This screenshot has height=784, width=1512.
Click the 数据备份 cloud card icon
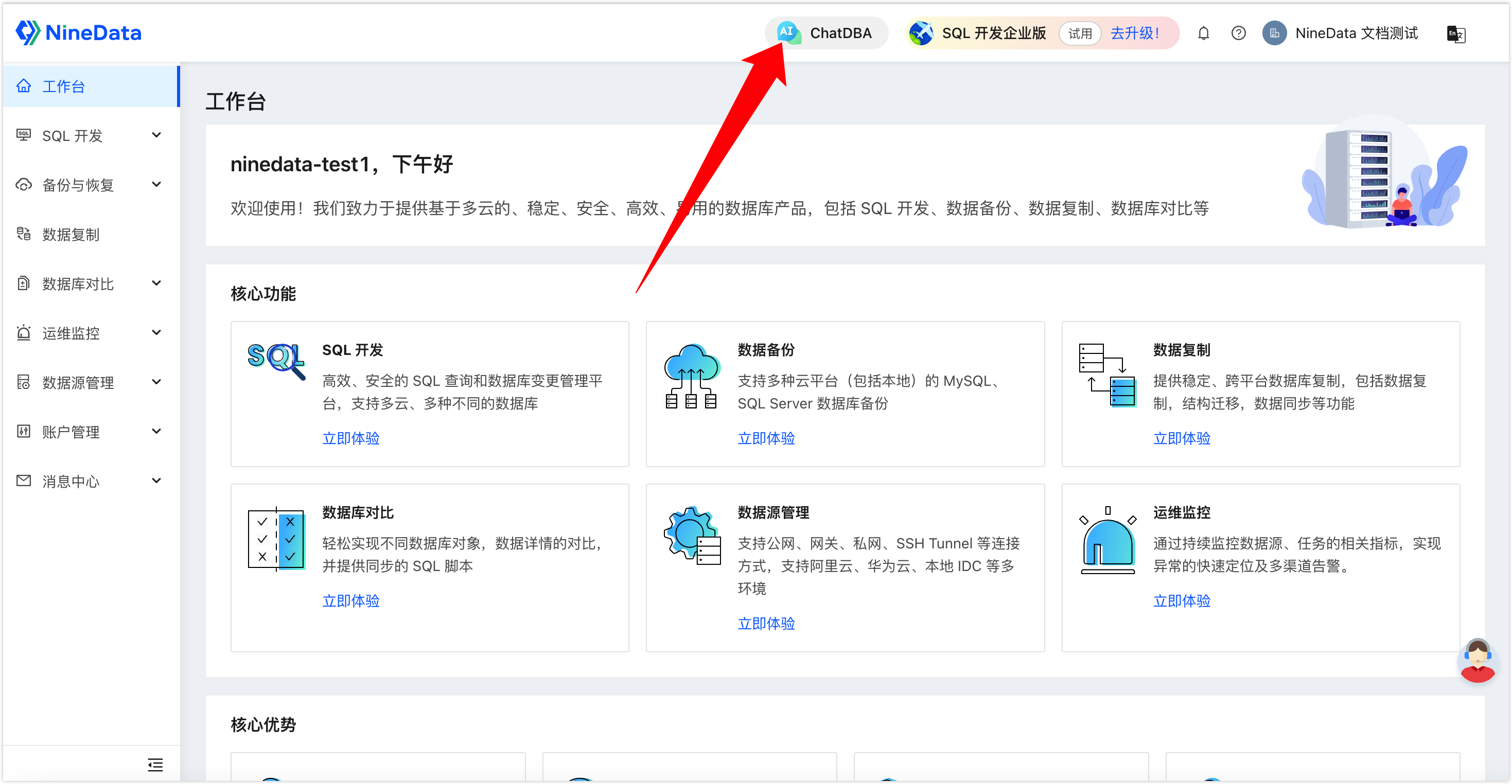[692, 376]
